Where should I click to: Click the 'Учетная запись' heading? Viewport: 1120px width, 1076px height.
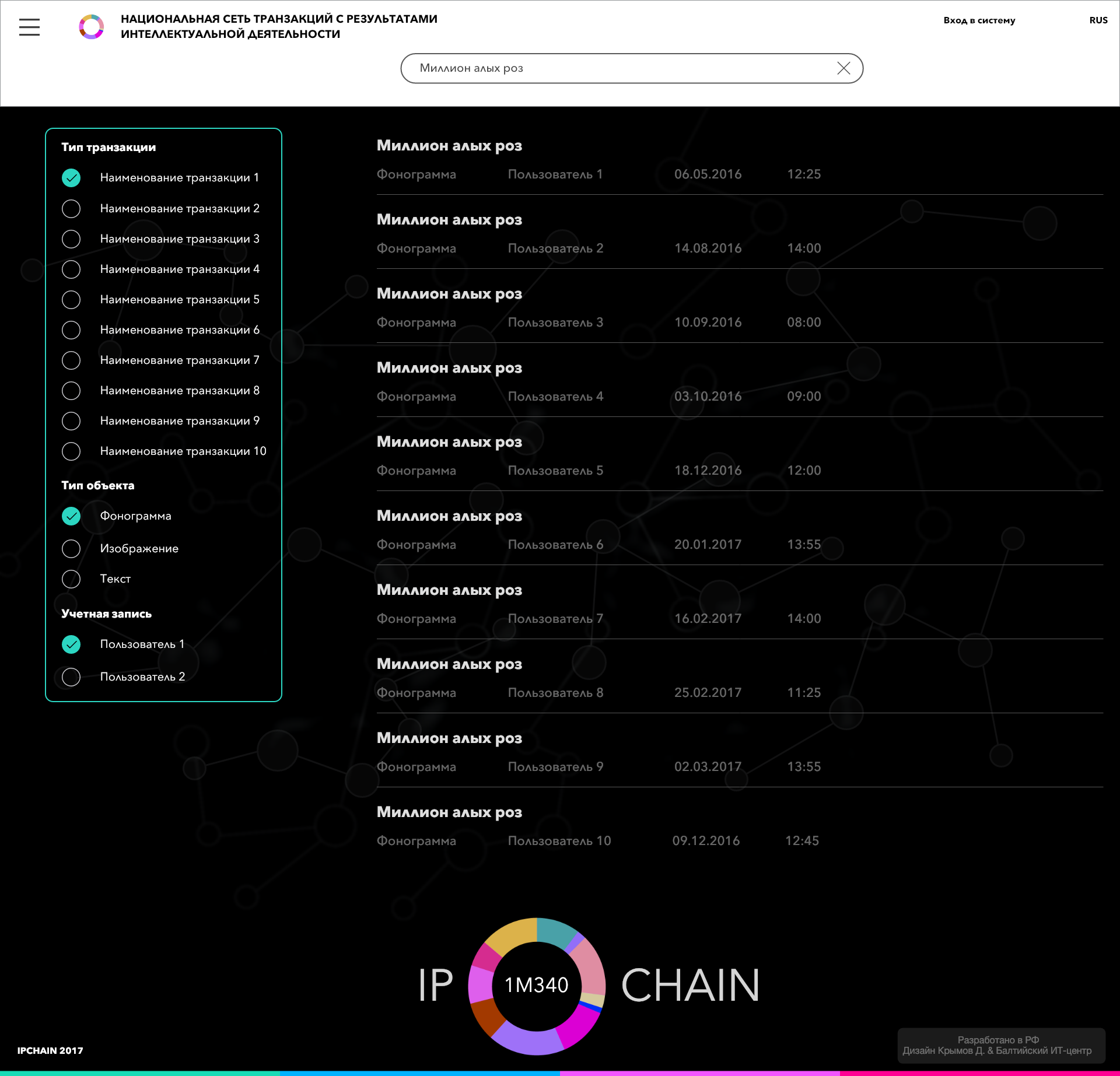106,614
